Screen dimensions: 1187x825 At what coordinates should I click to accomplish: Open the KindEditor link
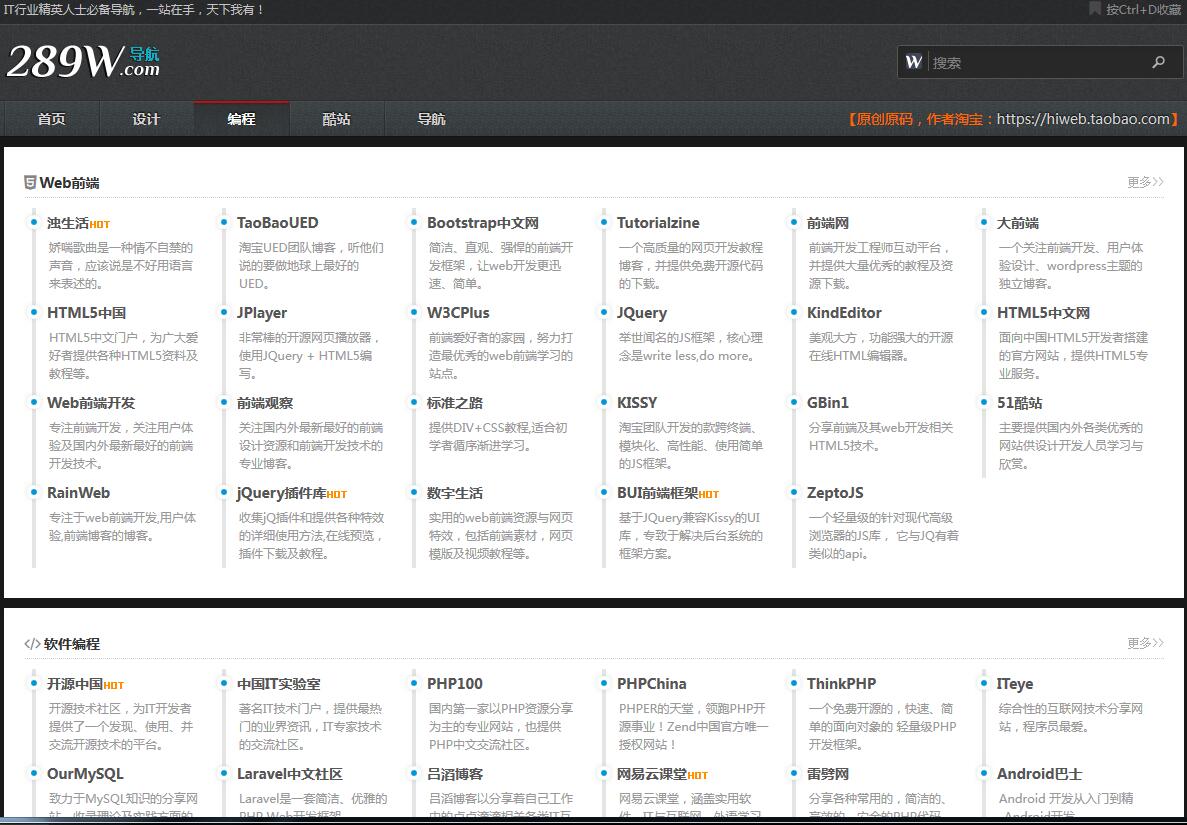(844, 313)
